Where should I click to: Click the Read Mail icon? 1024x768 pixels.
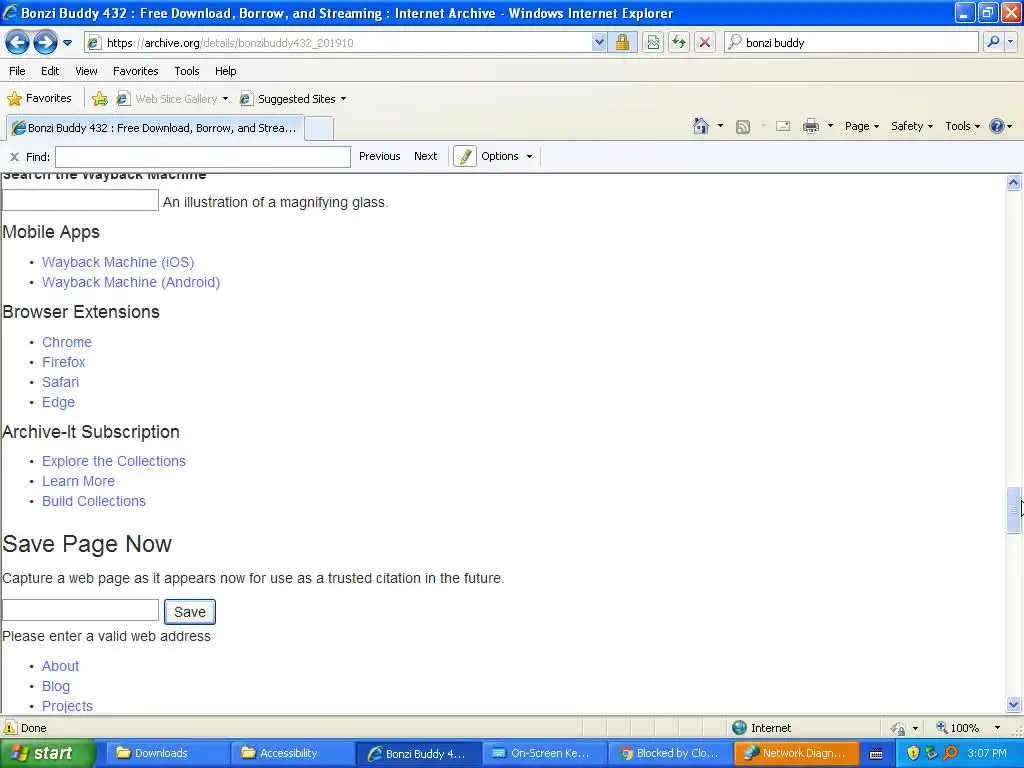click(783, 126)
